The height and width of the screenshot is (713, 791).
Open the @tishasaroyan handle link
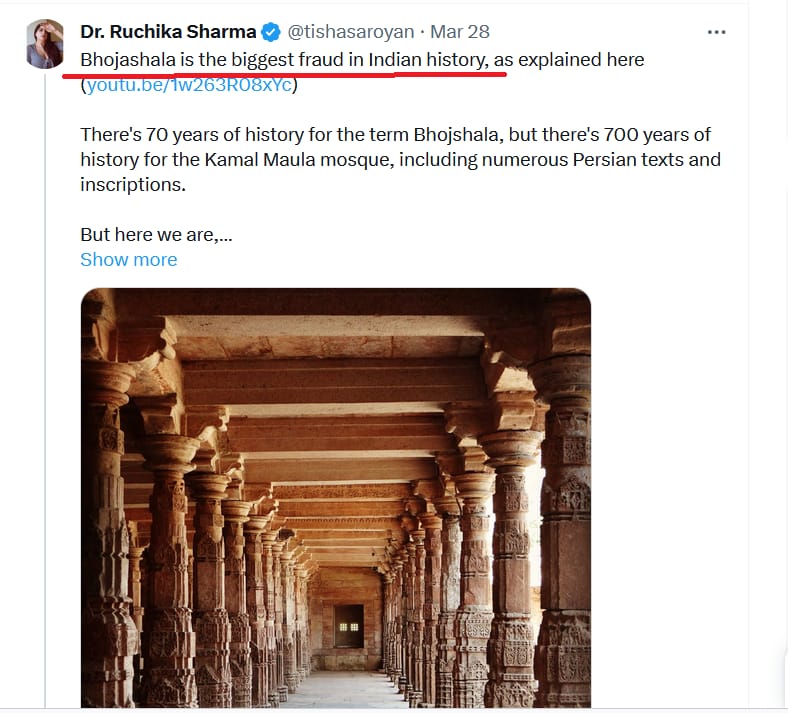[x=351, y=32]
